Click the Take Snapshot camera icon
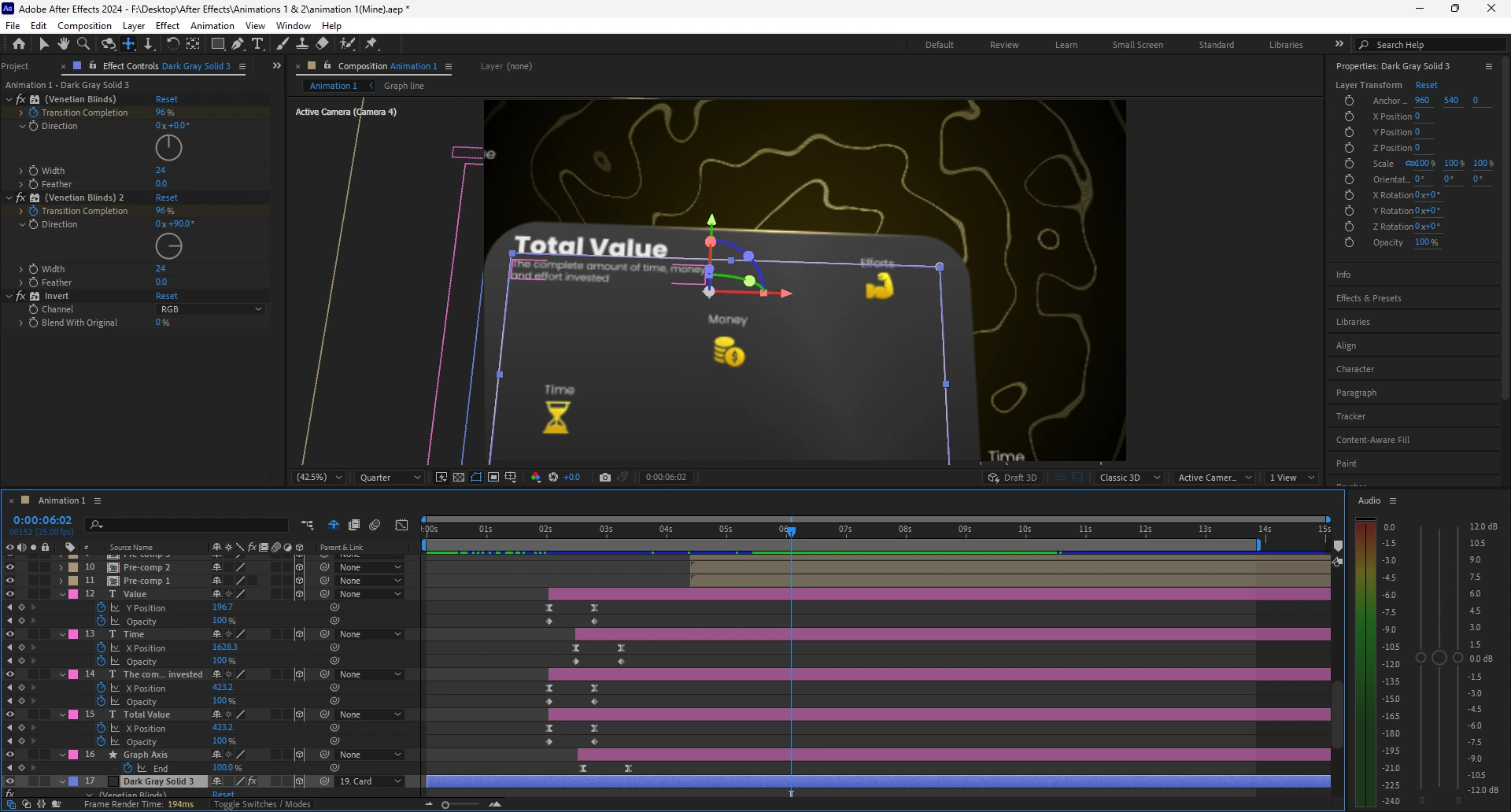 (x=604, y=478)
